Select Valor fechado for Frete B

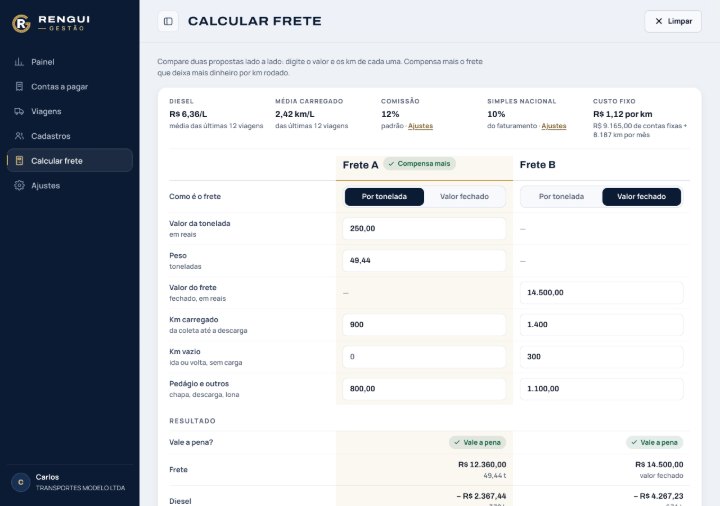coord(641,197)
